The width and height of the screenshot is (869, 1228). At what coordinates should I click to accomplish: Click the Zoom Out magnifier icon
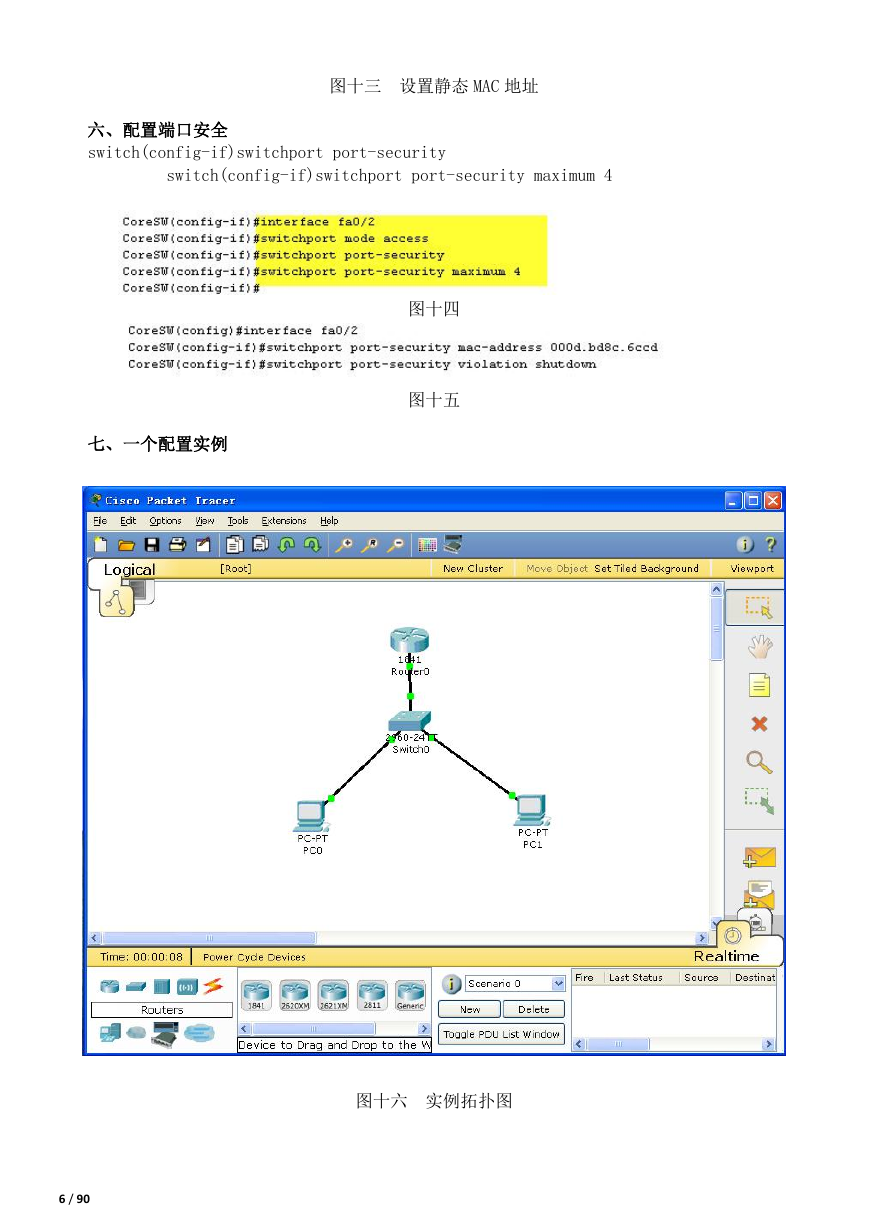click(396, 545)
